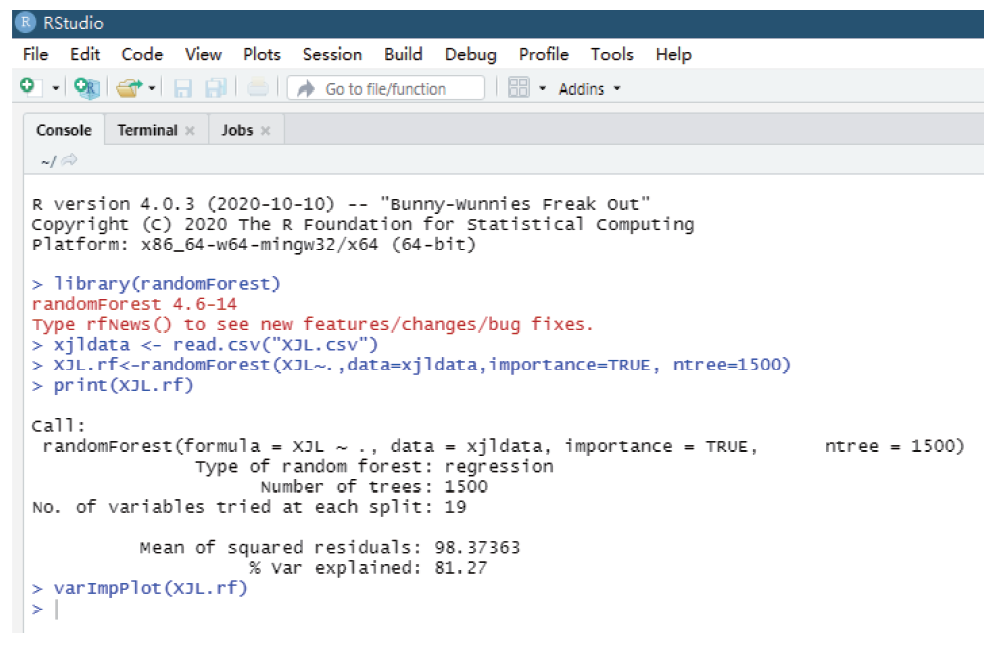
Task: Switch to the Terminal tab
Action: click(x=147, y=130)
